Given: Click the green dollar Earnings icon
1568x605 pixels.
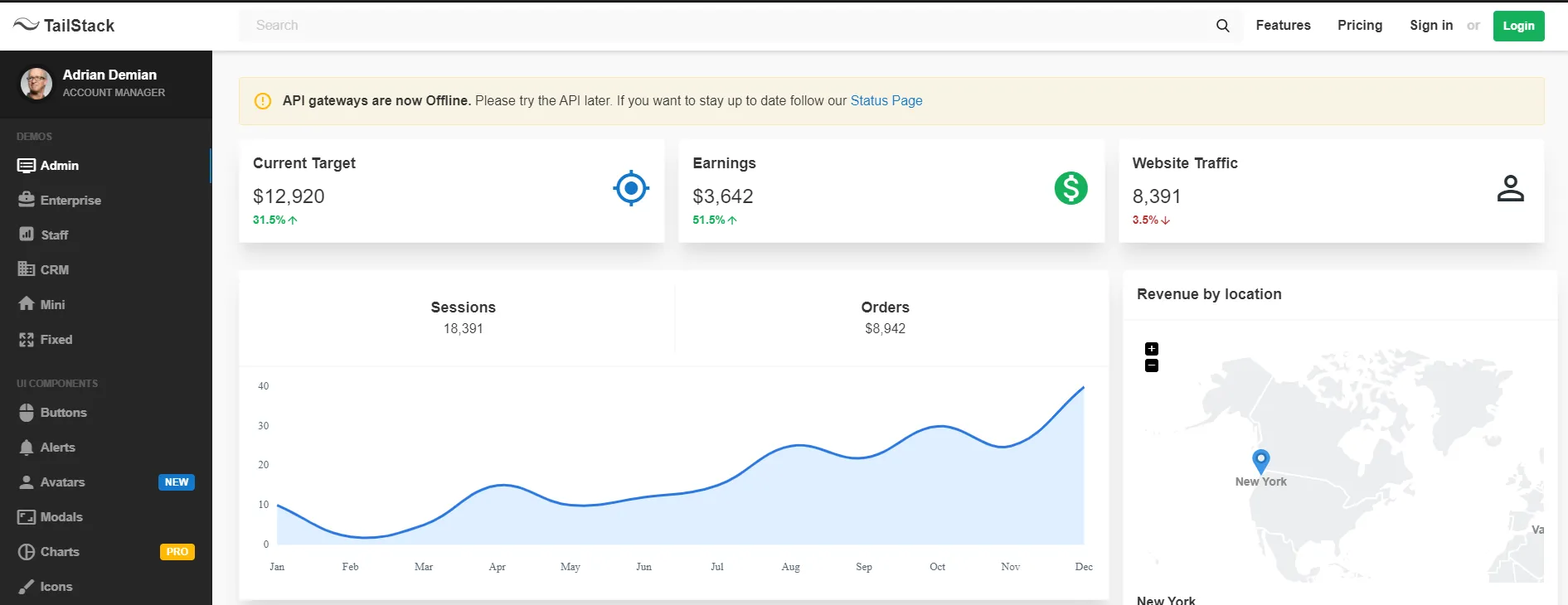Looking at the screenshot, I should click(1070, 189).
